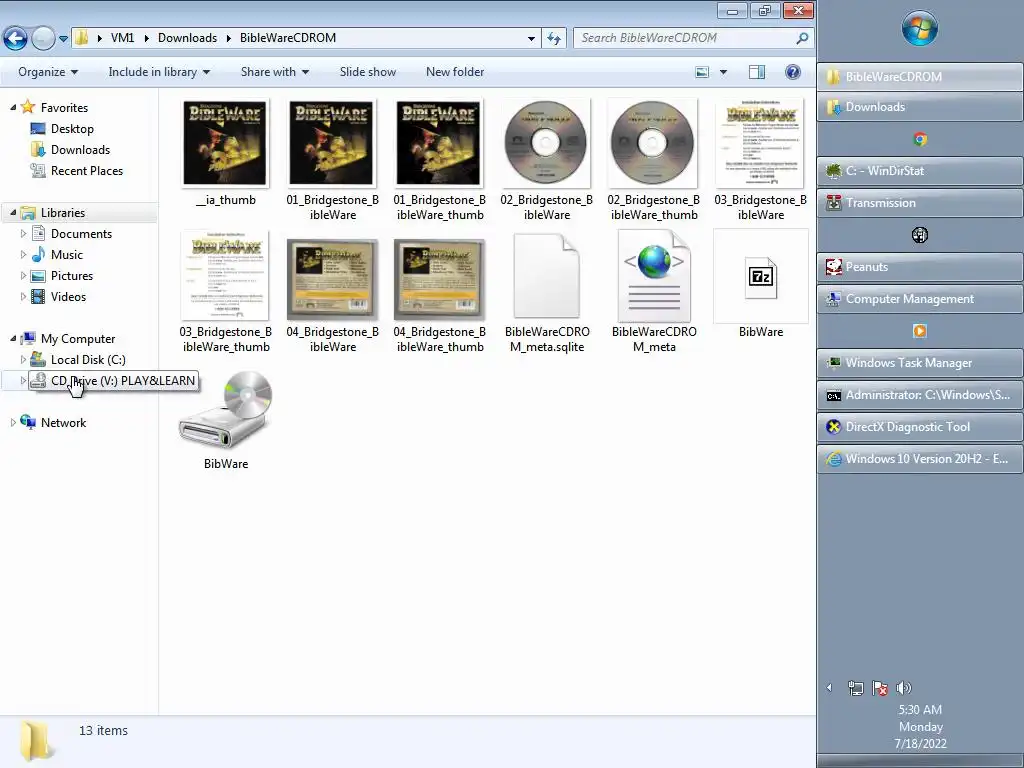Expand the Music library node
1024x768 pixels.
(24, 254)
